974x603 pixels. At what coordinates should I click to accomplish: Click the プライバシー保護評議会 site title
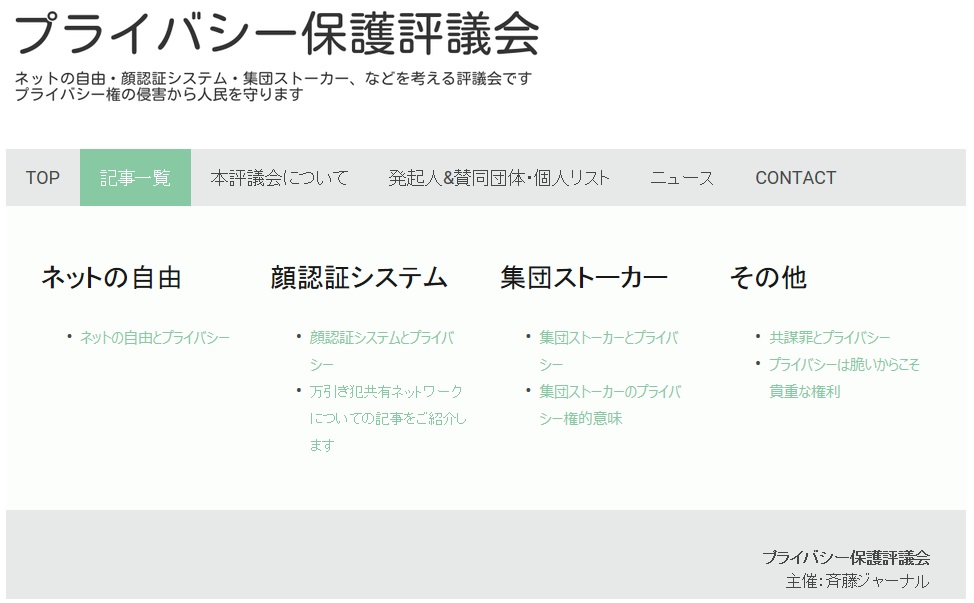tap(276, 35)
